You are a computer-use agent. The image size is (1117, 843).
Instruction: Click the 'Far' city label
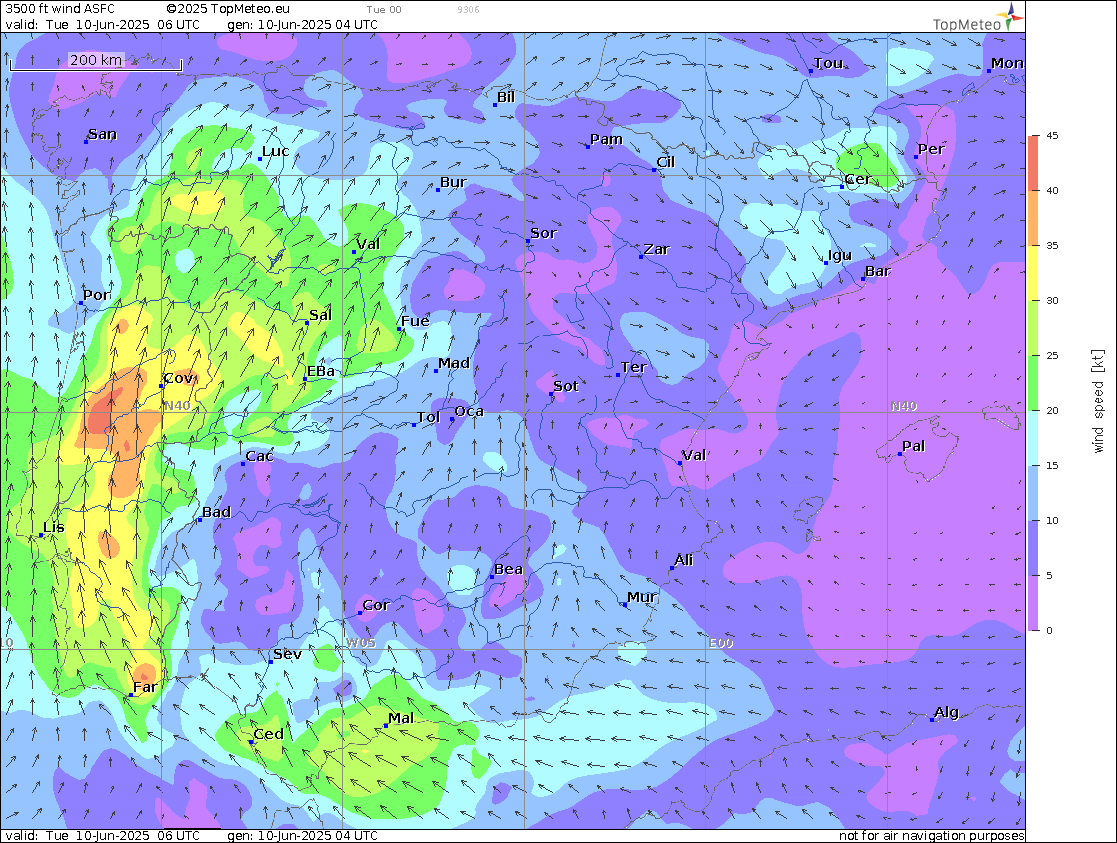click(x=145, y=687)
